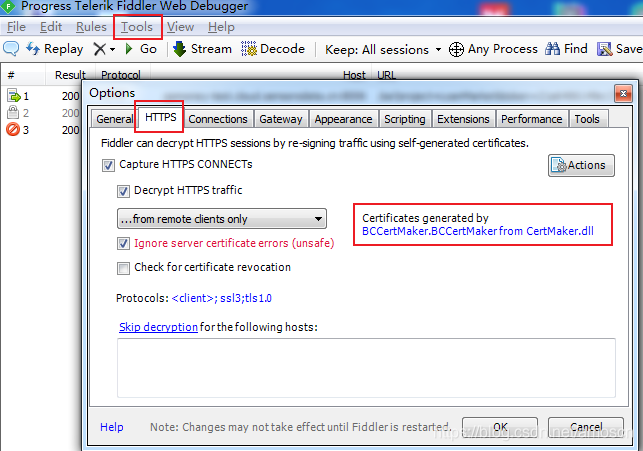Close the Options dialog

623,94
